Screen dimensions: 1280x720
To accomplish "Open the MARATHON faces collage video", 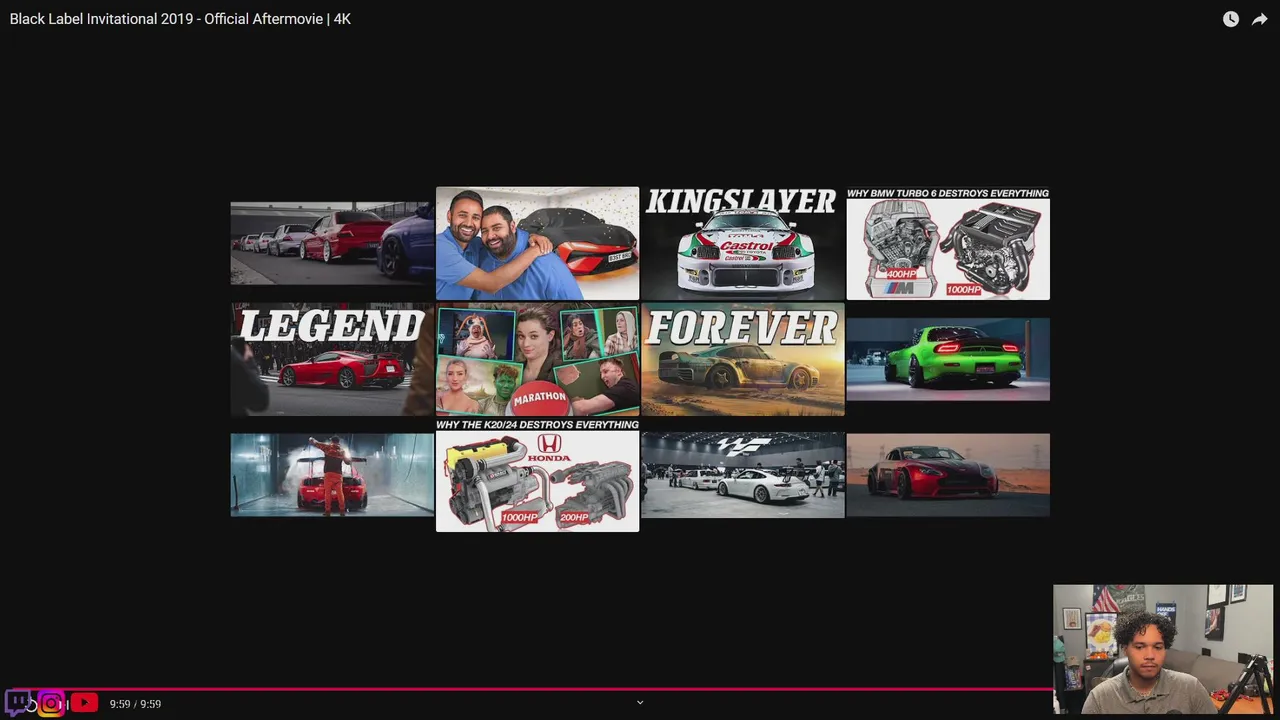I will (x=537, y=359).
